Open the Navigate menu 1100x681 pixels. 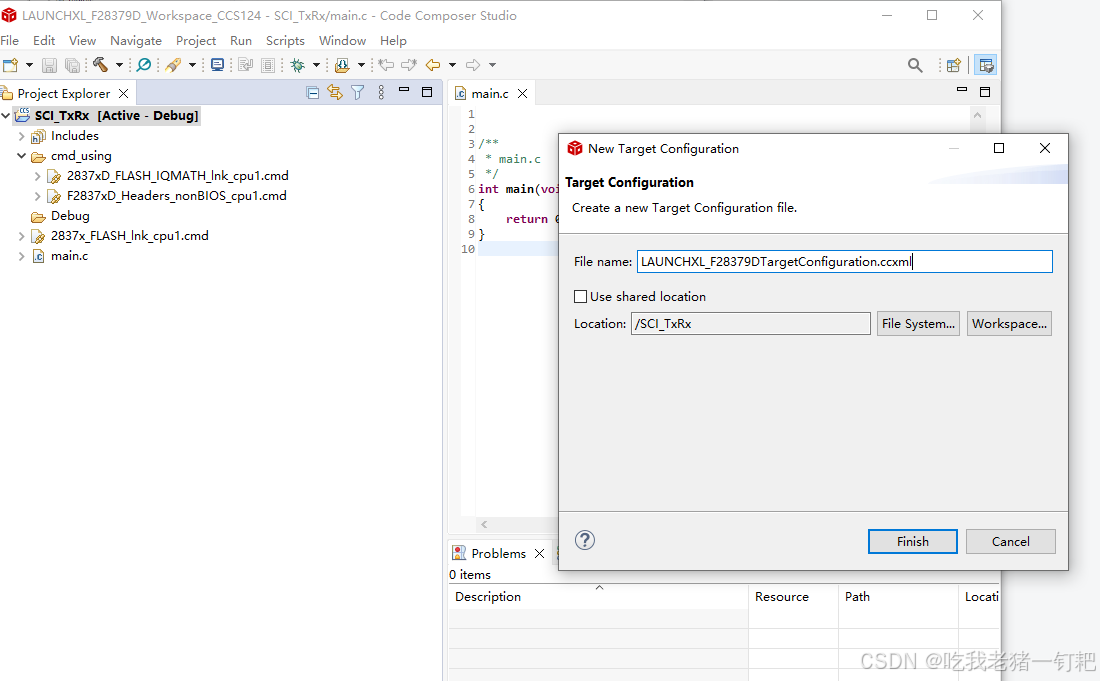coord(136,41)
